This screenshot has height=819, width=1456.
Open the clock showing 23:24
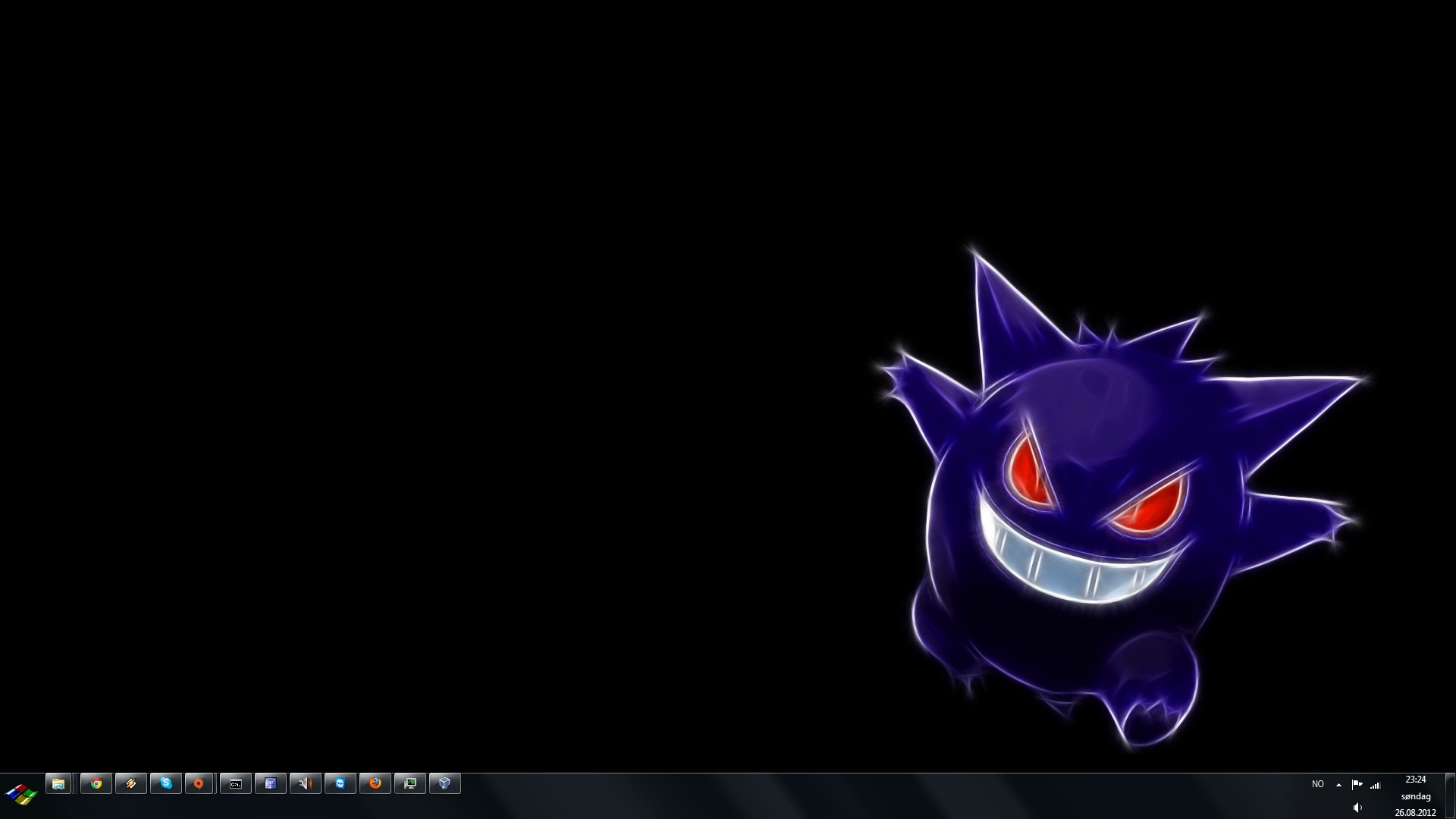pos(1415,795)
